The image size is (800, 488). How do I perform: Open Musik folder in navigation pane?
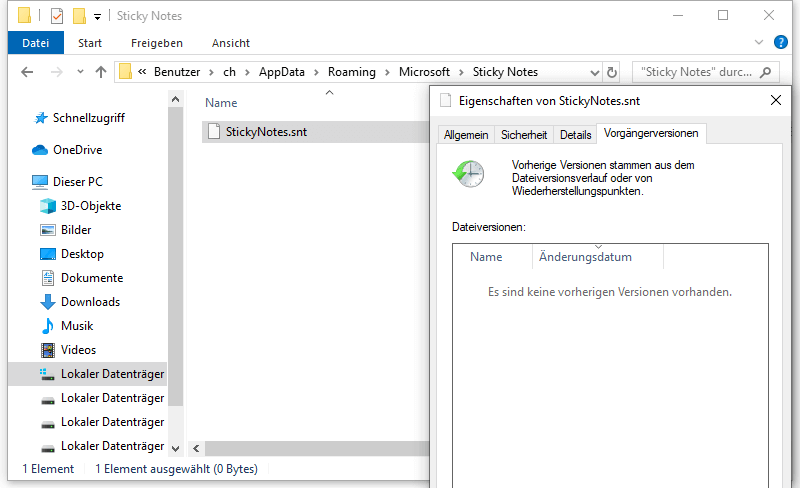[77, 326]
